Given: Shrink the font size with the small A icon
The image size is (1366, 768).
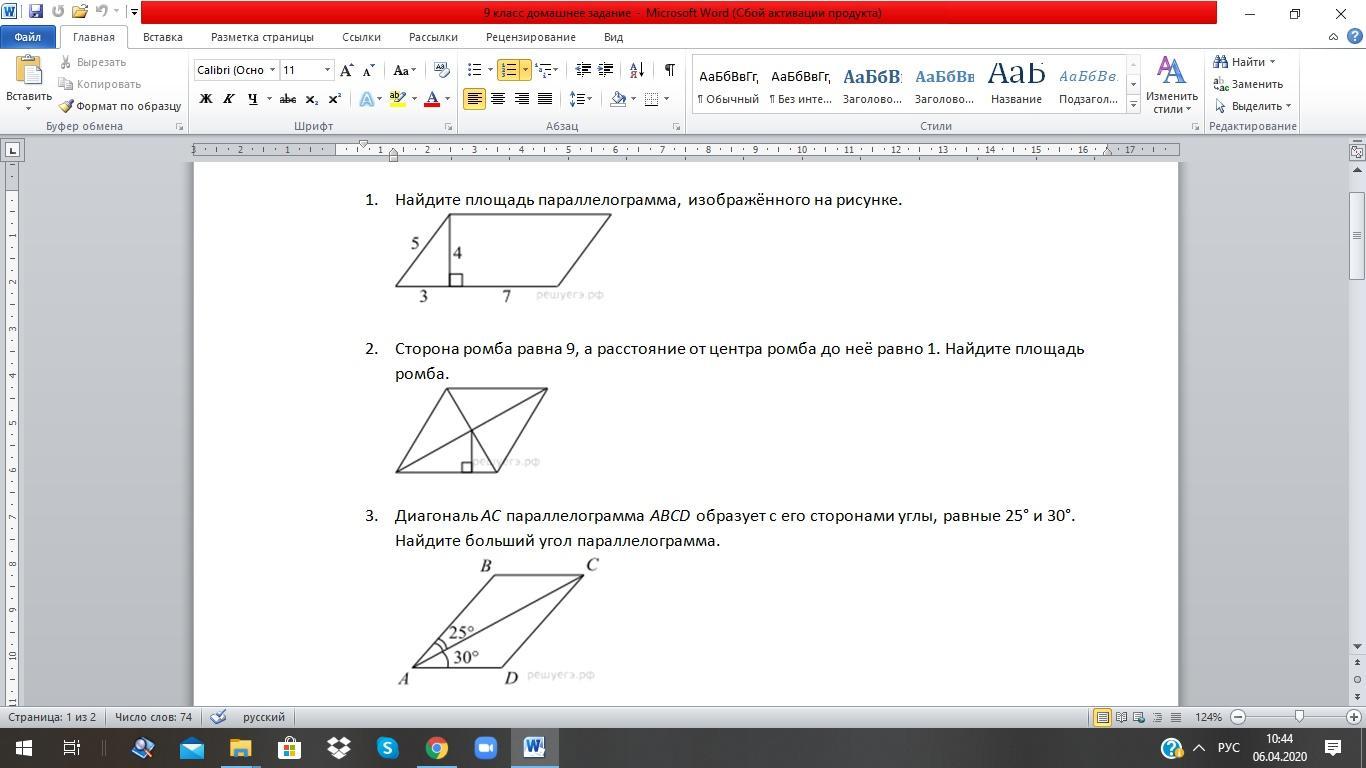Looking at the screenshot, I should point(368,70).
